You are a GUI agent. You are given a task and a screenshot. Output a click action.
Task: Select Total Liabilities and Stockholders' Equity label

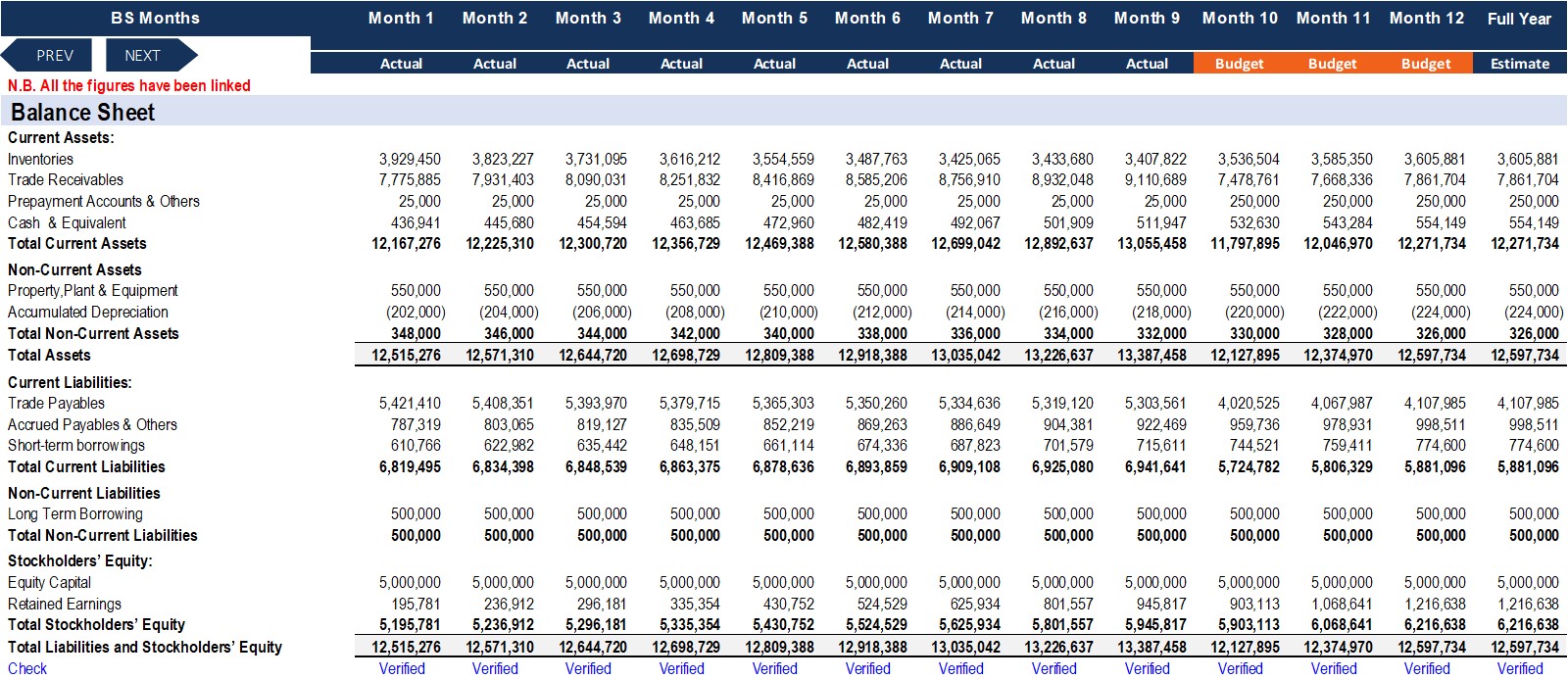coord(145,647)
